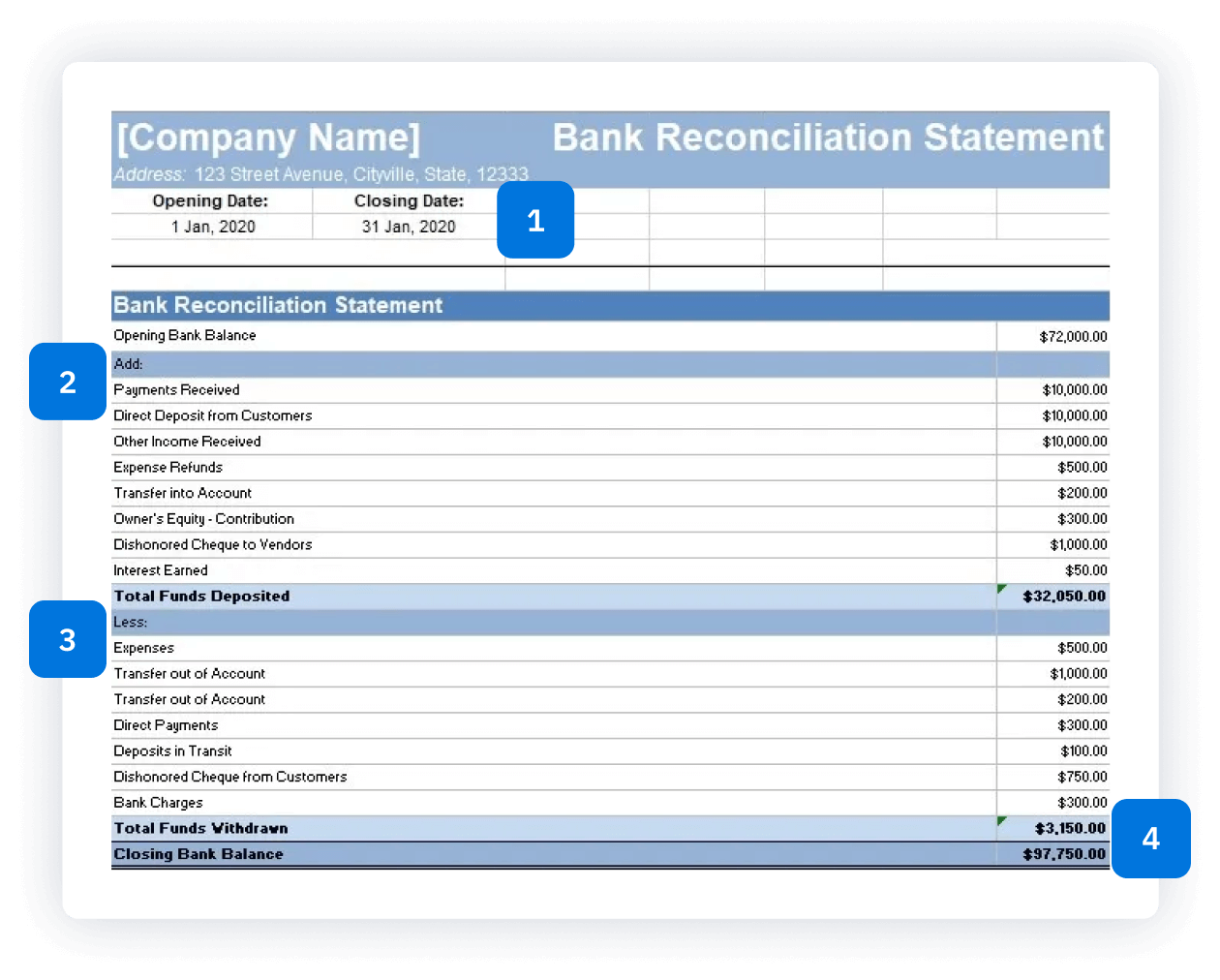Image resolution: width=1220 pixels, height=980 pixels.
Task: Click the Owner's Equity - Contribution label
Action: [x=203, y=519]
